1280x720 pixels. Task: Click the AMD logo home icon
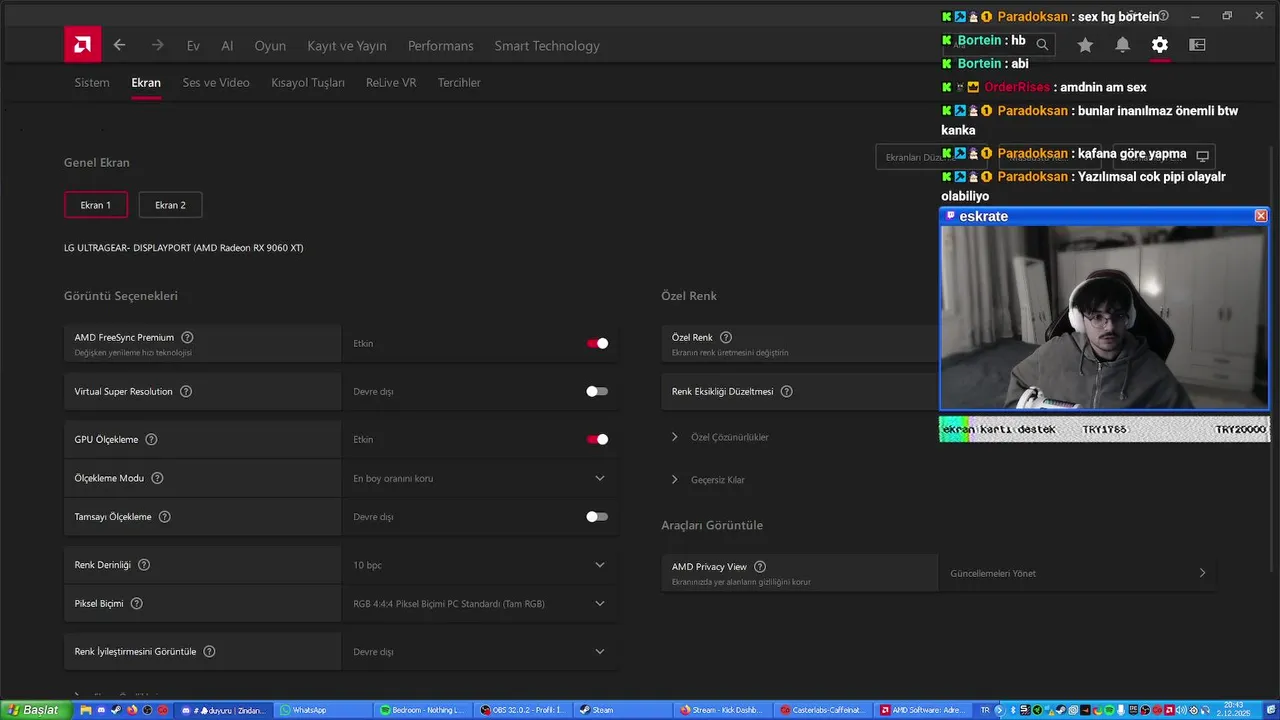pos(83,45)
